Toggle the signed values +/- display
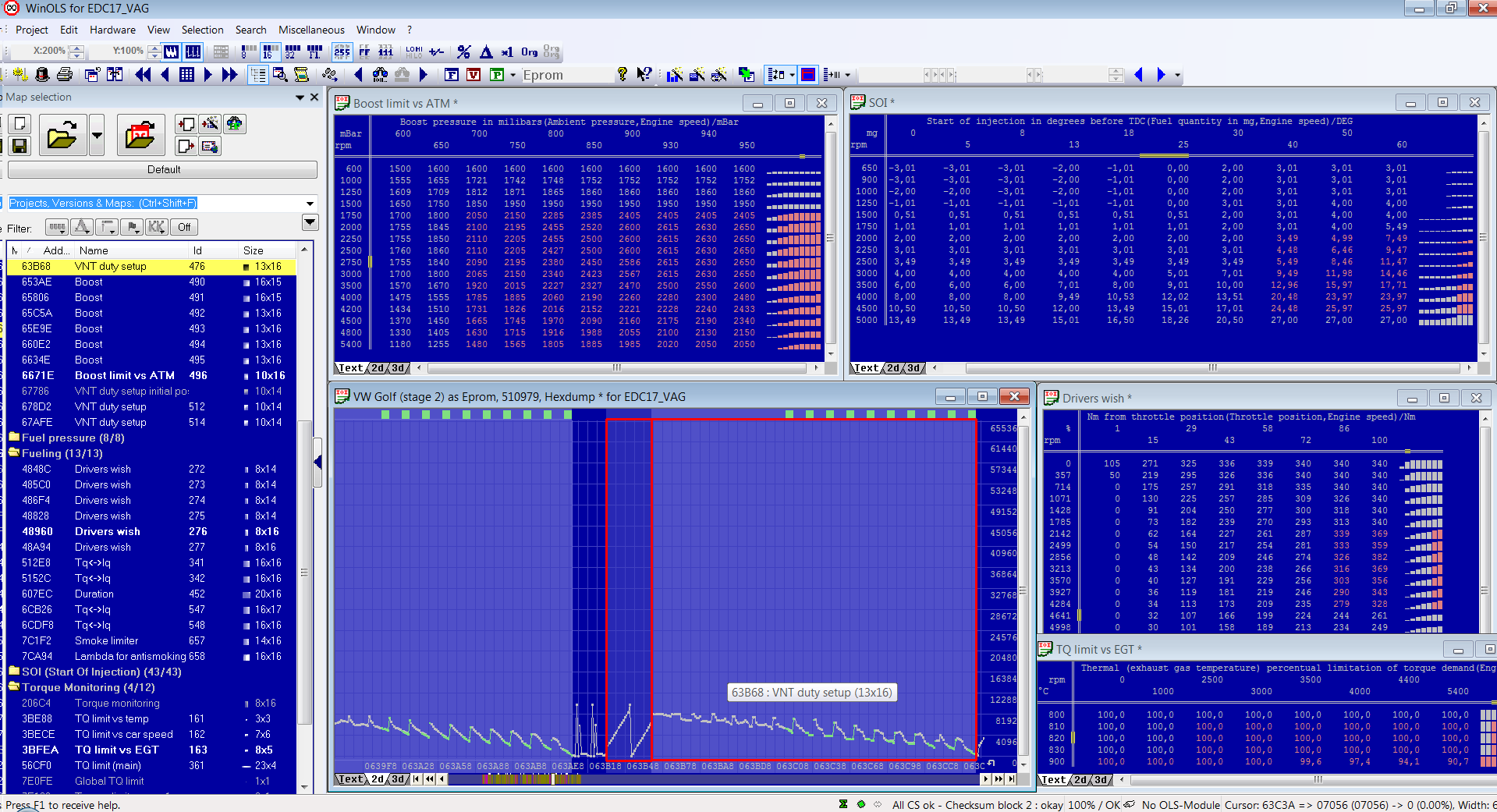 [437, 51]
